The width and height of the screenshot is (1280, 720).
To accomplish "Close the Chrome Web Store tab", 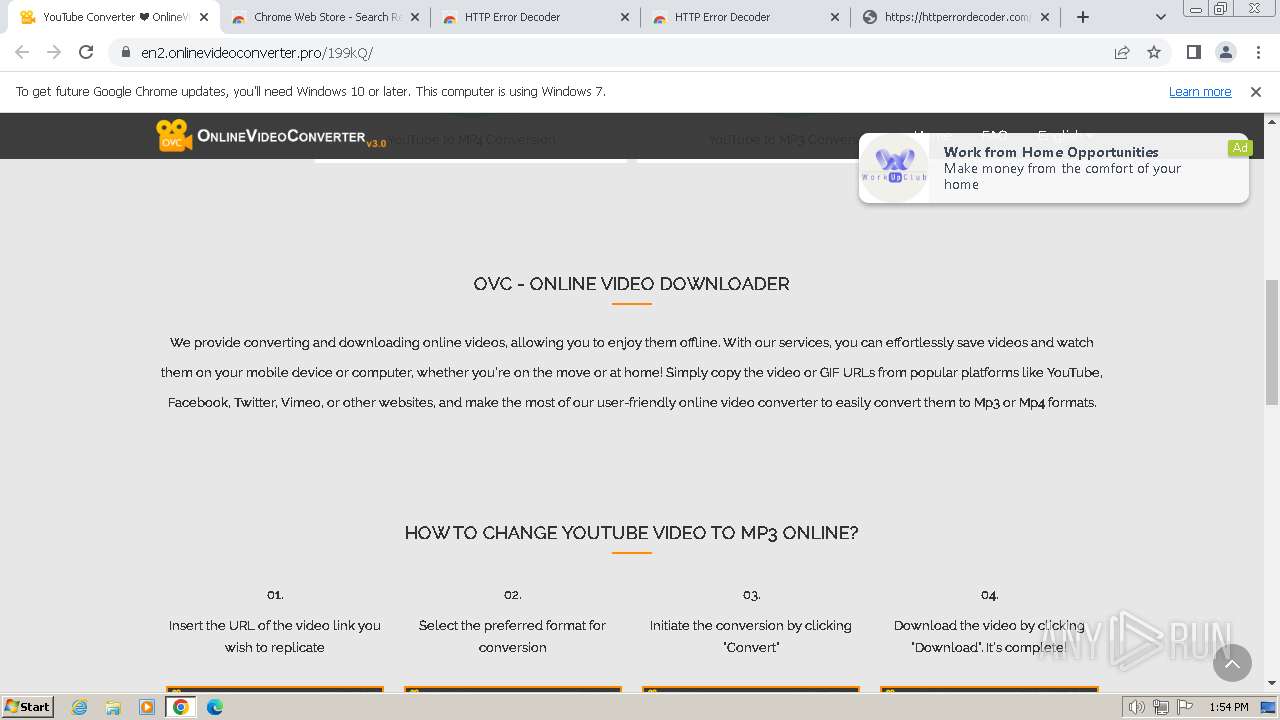I will pyautogui.click(x=415, y=17).
